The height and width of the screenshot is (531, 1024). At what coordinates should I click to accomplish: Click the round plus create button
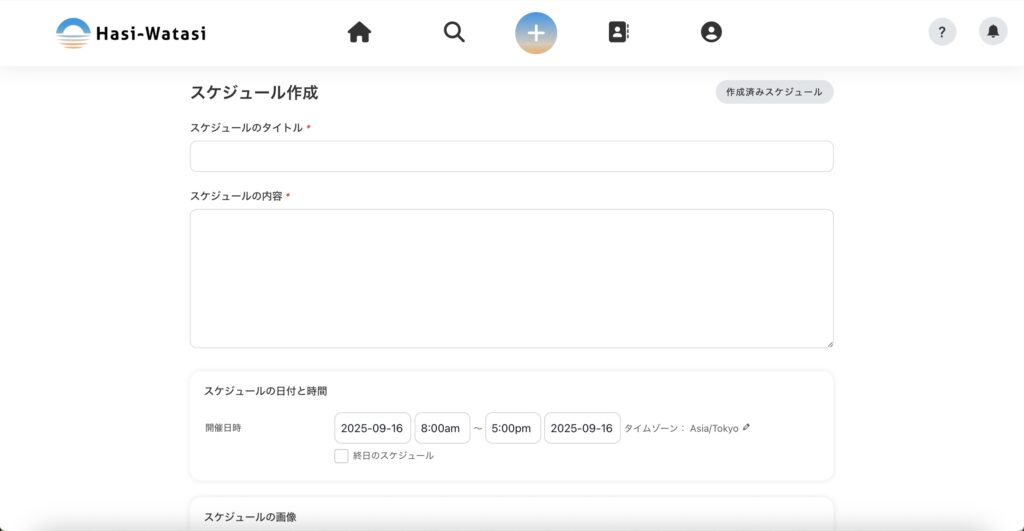point(536,32)
